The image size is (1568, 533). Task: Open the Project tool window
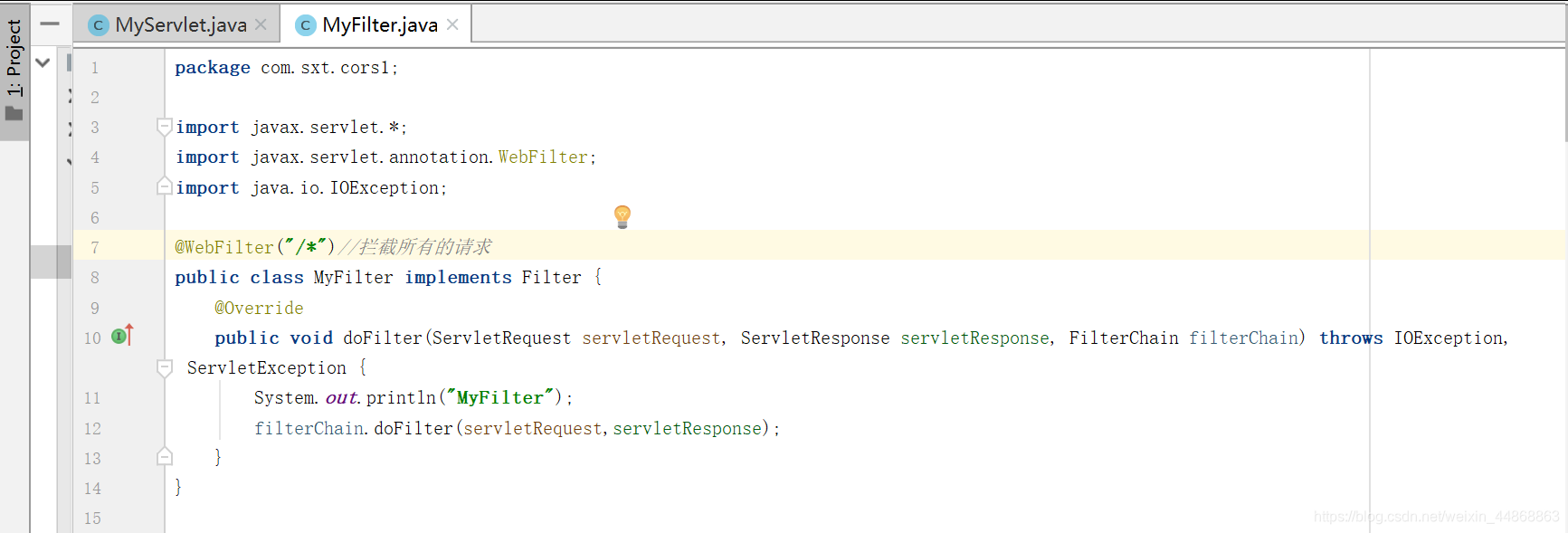pos(14,71)
